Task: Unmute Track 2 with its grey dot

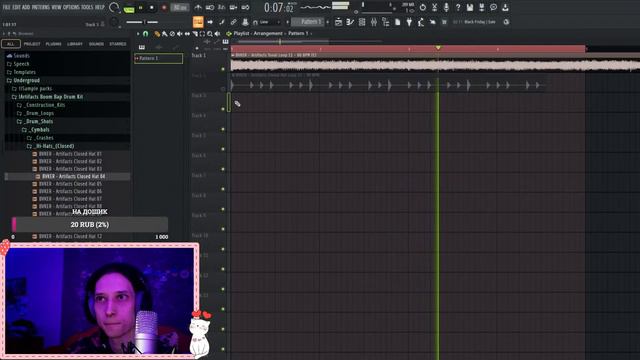Action: (x=223, y=89)
